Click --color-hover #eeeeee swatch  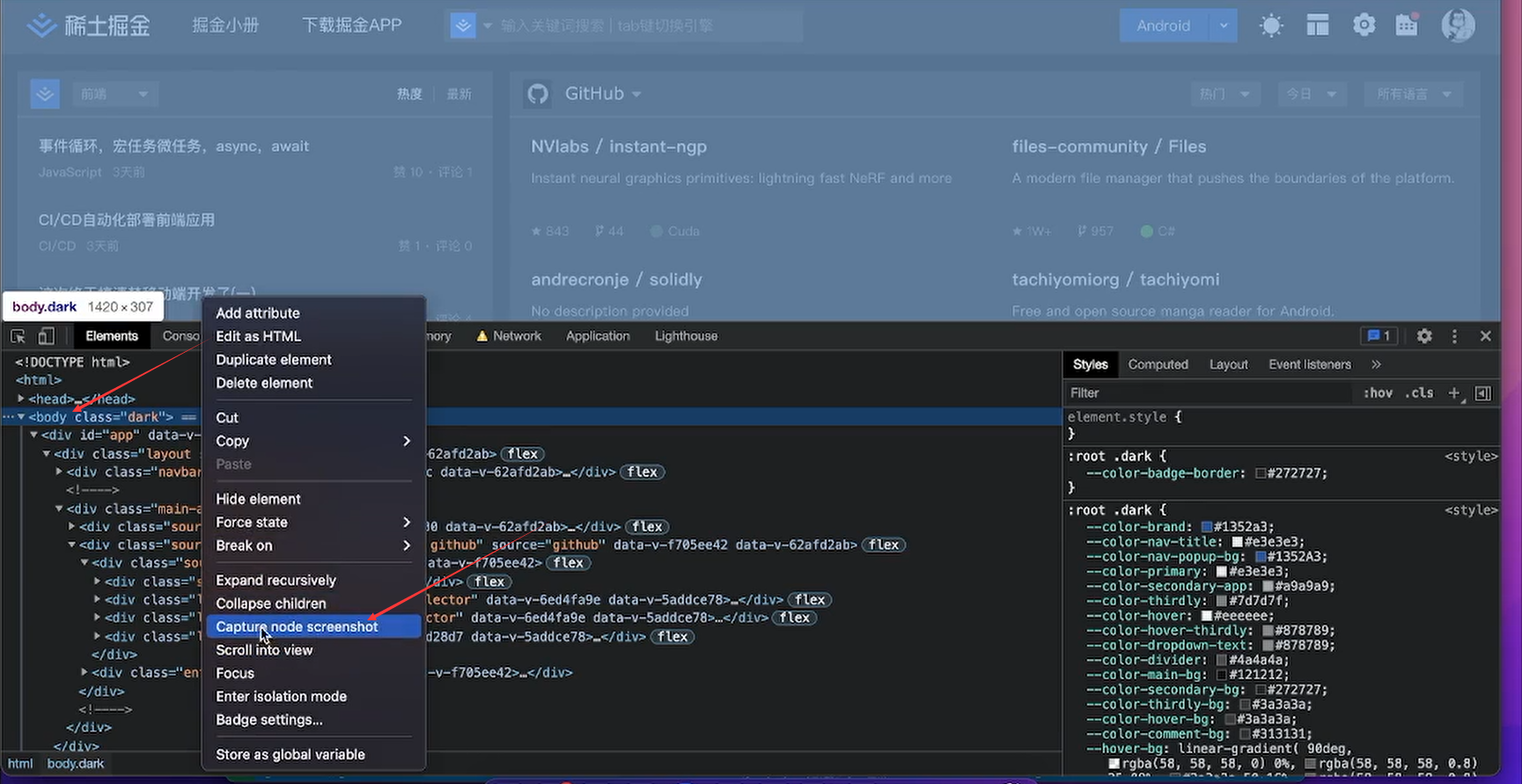tap(1207, 616)
